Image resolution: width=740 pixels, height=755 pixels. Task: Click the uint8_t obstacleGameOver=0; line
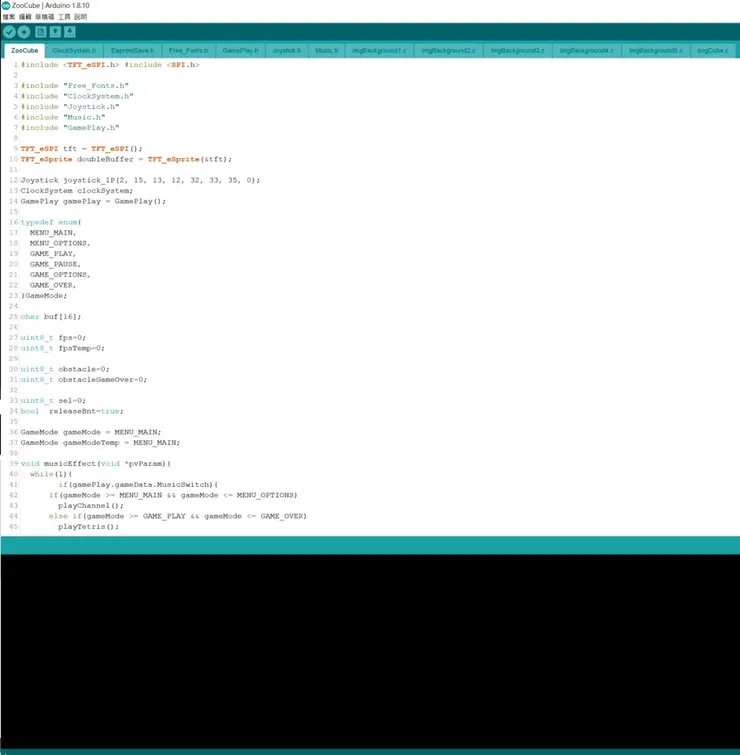pyautogui.click(x=84, y=380)
